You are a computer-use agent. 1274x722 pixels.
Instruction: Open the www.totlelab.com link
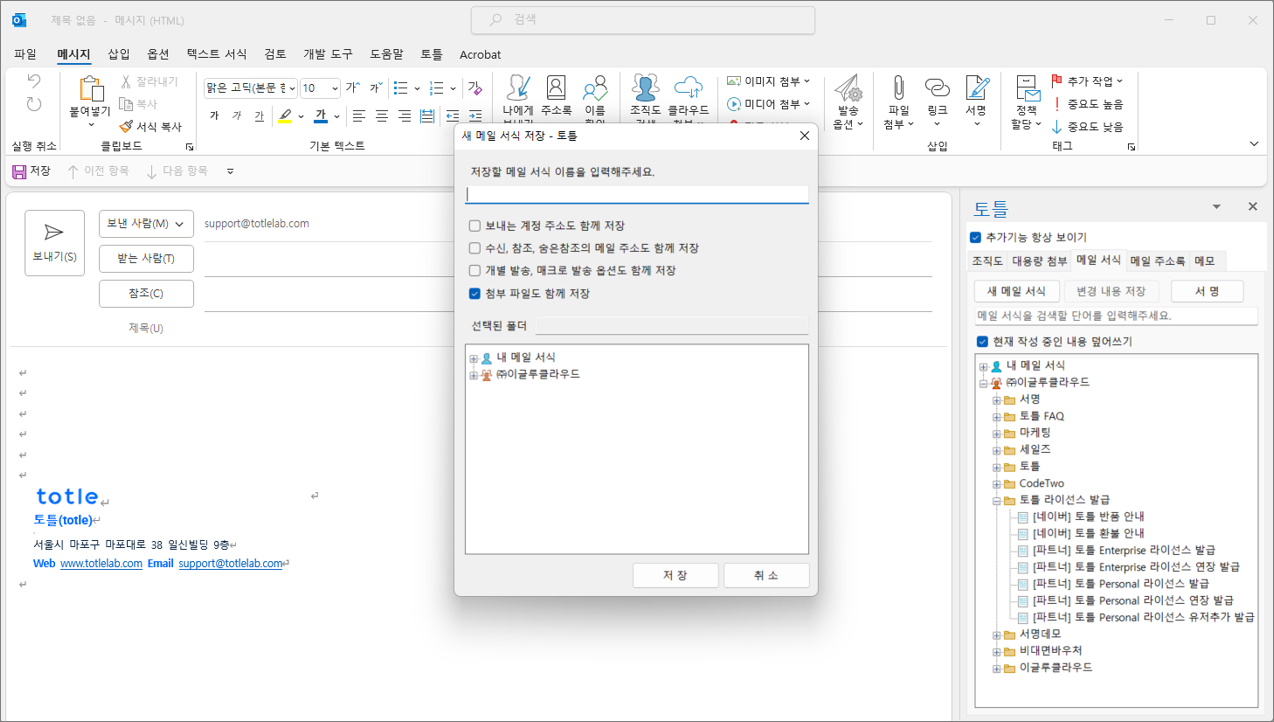101,564
